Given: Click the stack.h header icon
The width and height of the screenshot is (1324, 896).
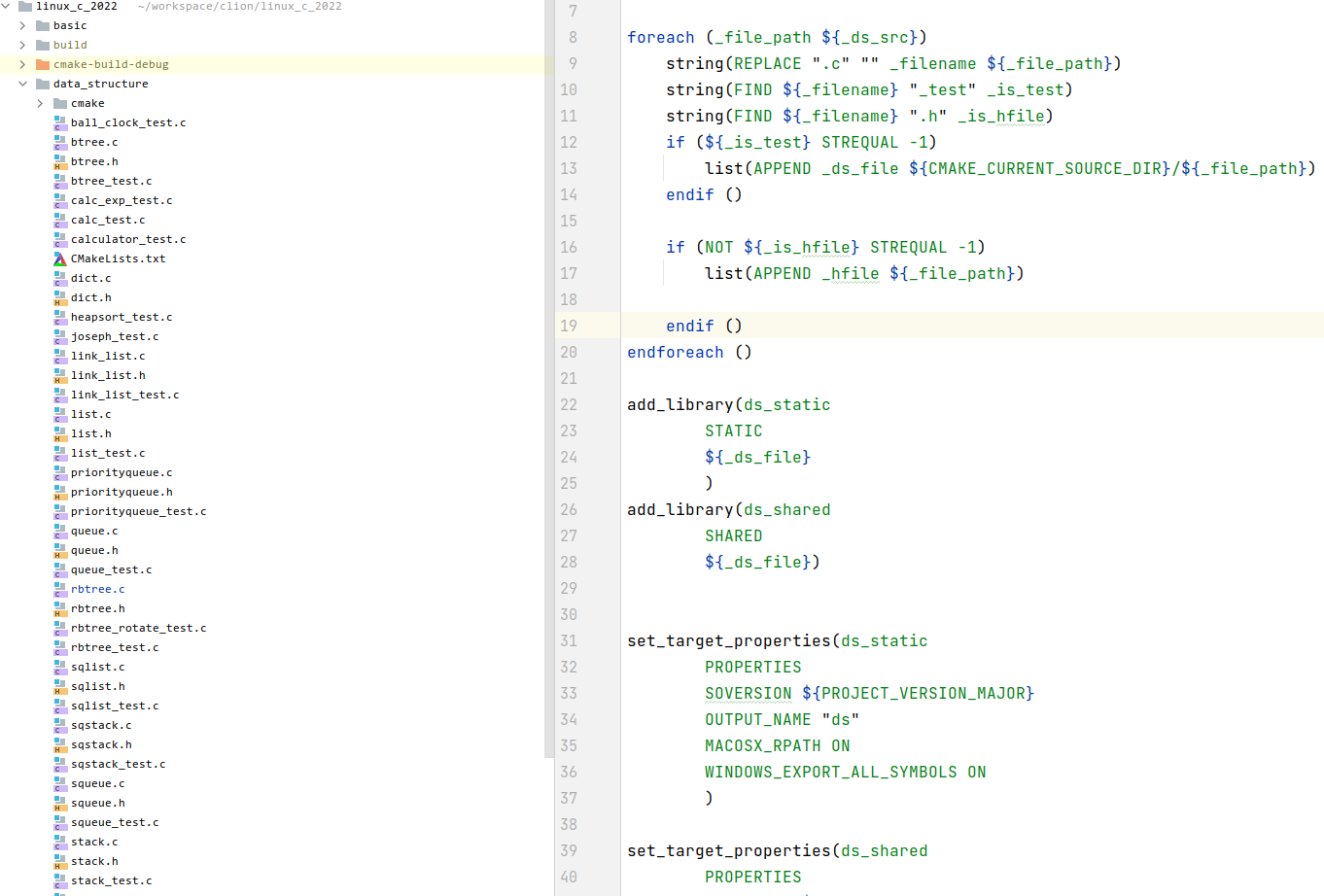Looking at the screenshot, I should pos(59,861).
